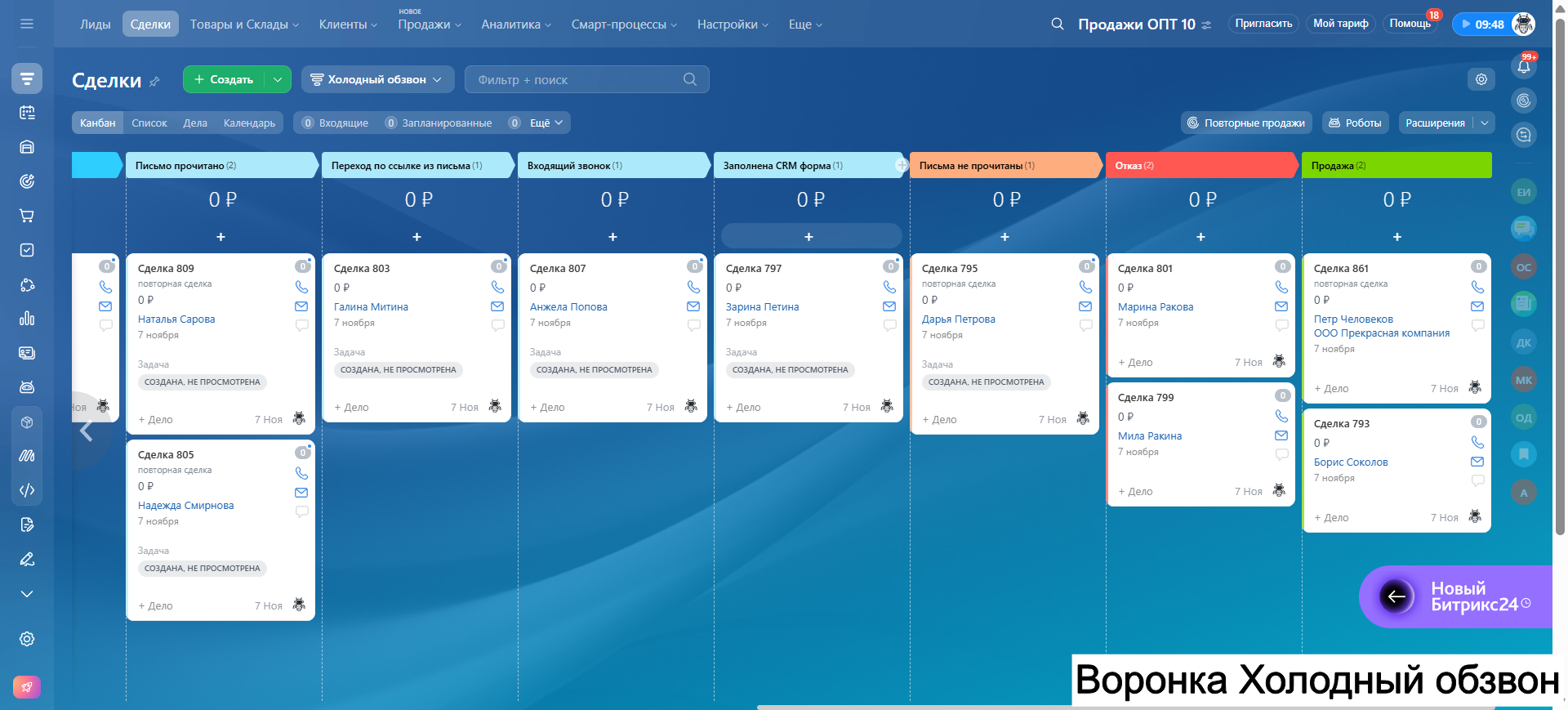Open the tasks checkmark icon in left sidebar
The width and height of the screenshot is (1568, 710).
(x=27, y=250)
